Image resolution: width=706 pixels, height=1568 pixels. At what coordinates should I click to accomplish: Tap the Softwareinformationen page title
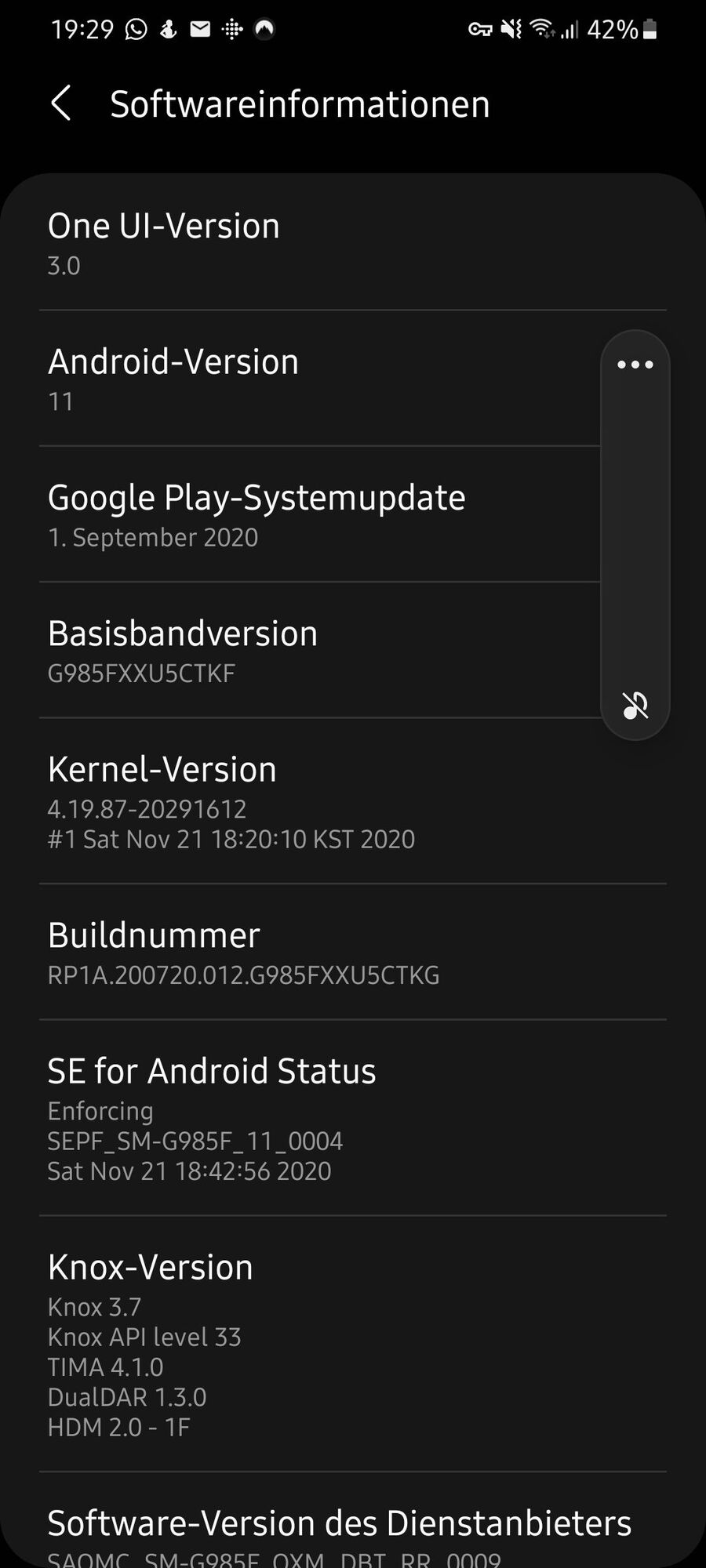coord(300,104)
